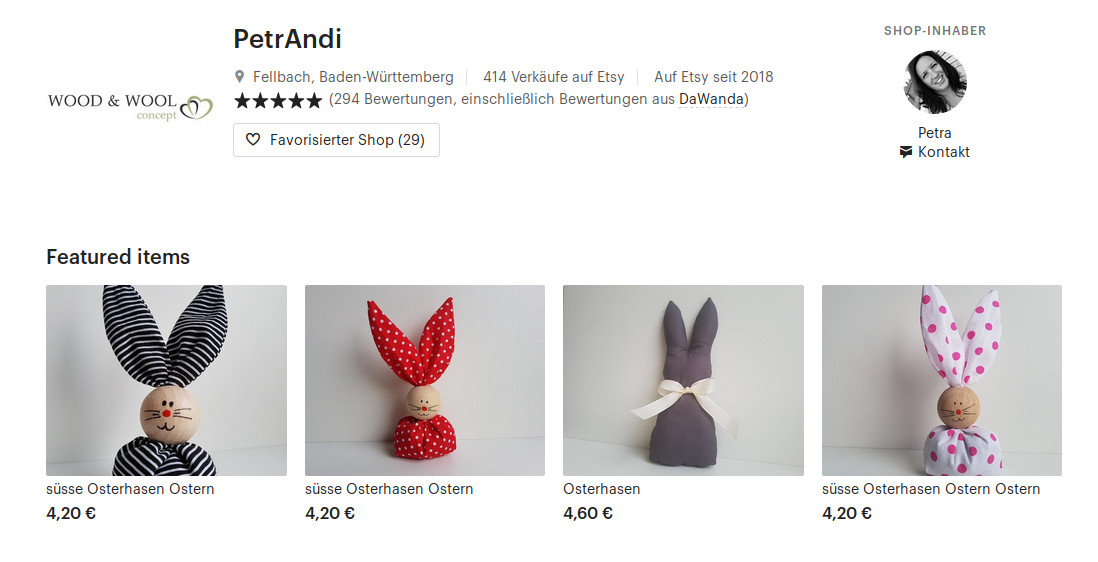This screenshot has height=562, width=1098.
Task: Click the süsse Osterhasen Ostern Ostern title
Action: click(931, 489)
